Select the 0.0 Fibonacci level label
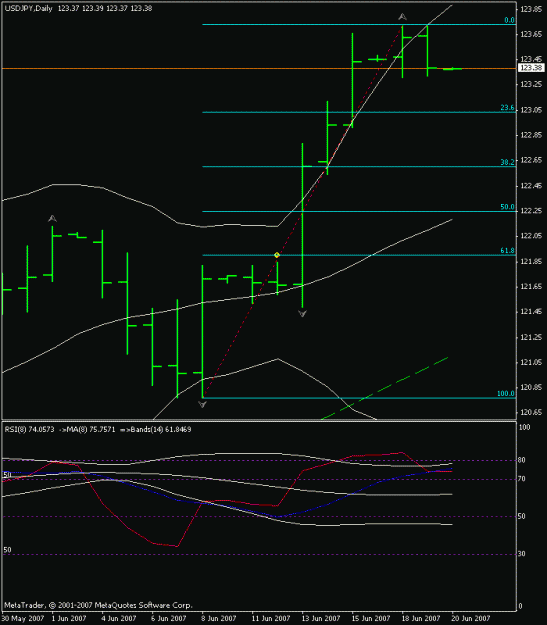547x625 pixels. [x=509, y=20]
